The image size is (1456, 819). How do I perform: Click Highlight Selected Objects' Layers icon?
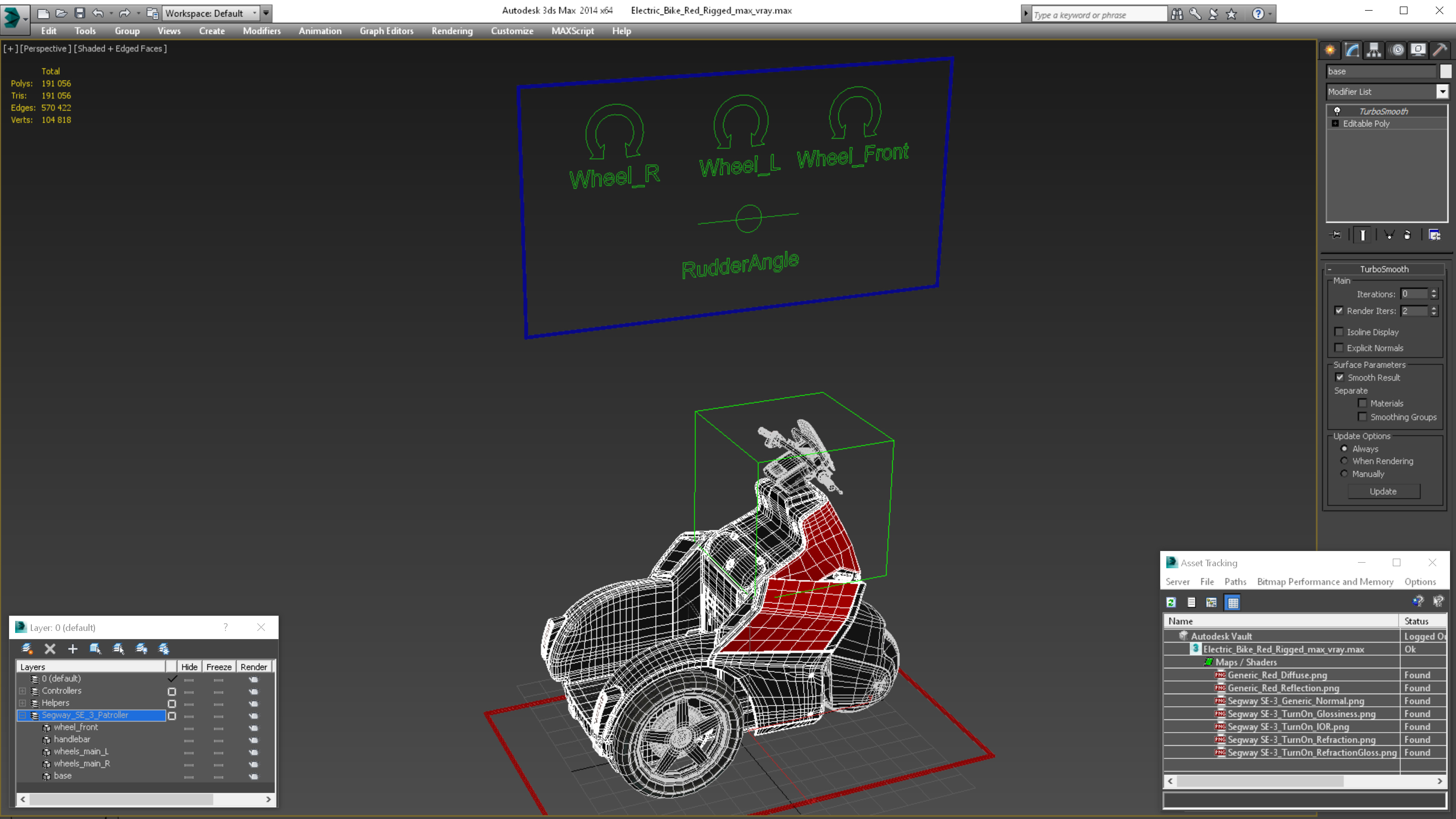118,649
